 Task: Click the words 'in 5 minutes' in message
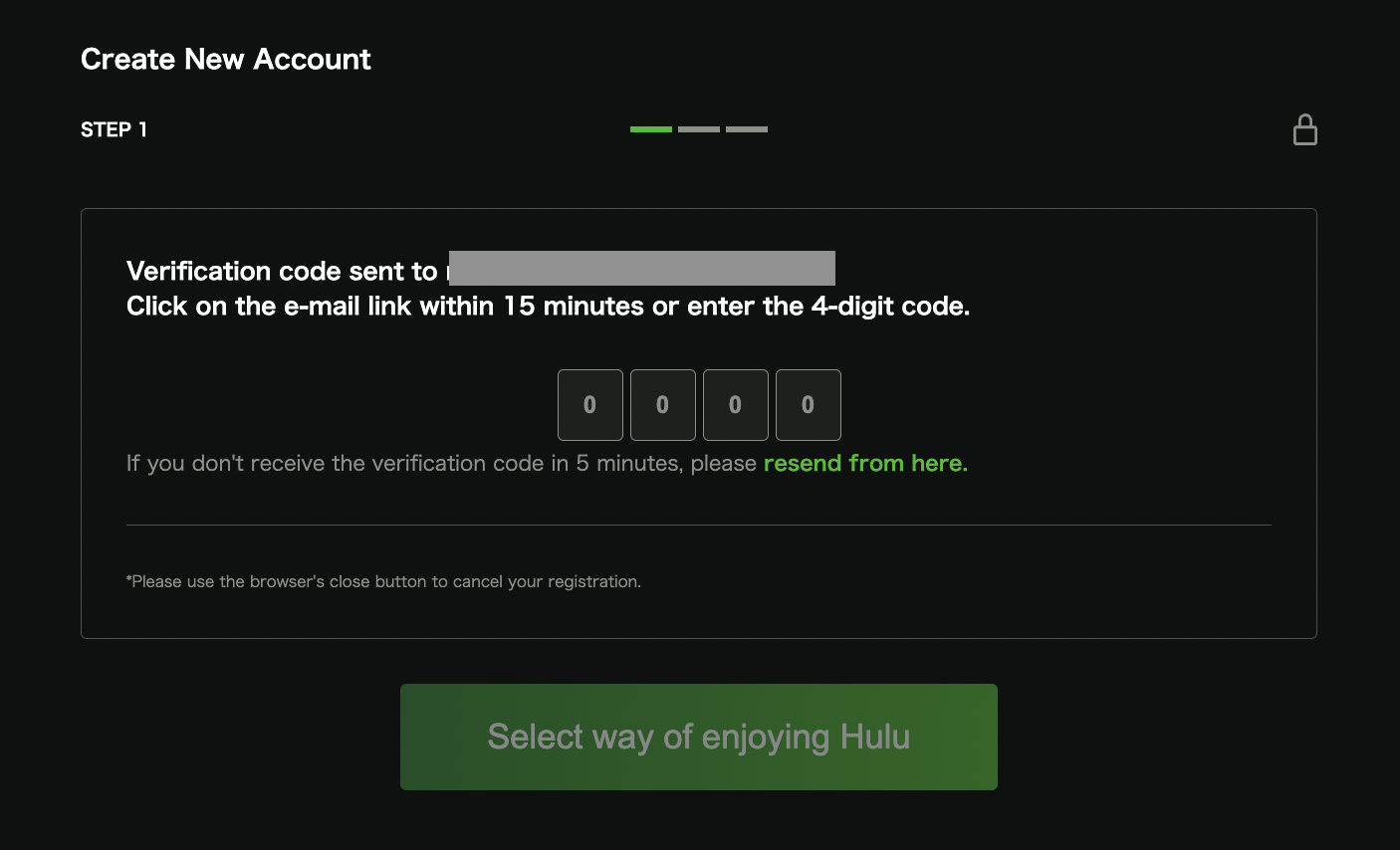(615, 464)
